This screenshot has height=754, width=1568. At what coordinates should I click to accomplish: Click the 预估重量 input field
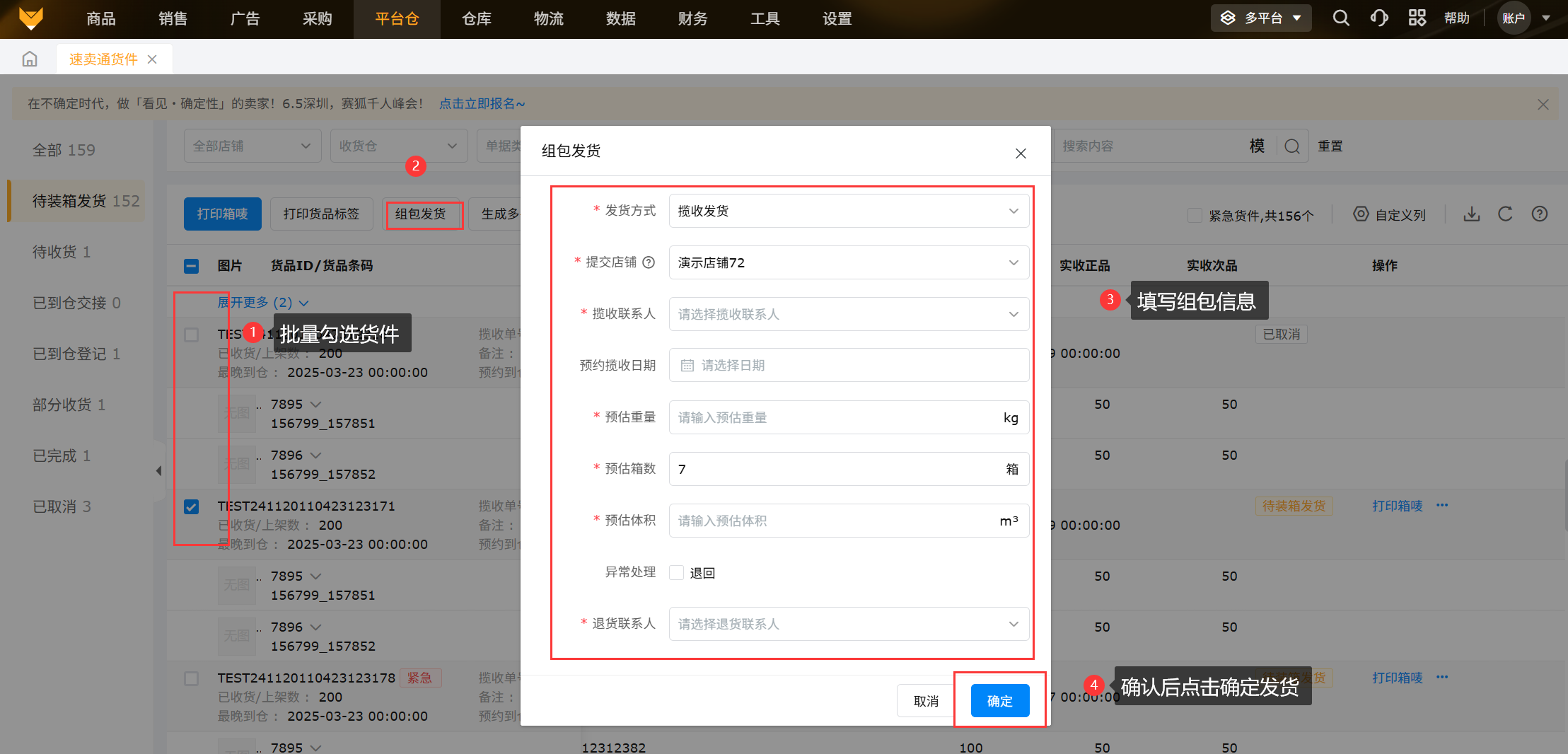click(835, 417)
